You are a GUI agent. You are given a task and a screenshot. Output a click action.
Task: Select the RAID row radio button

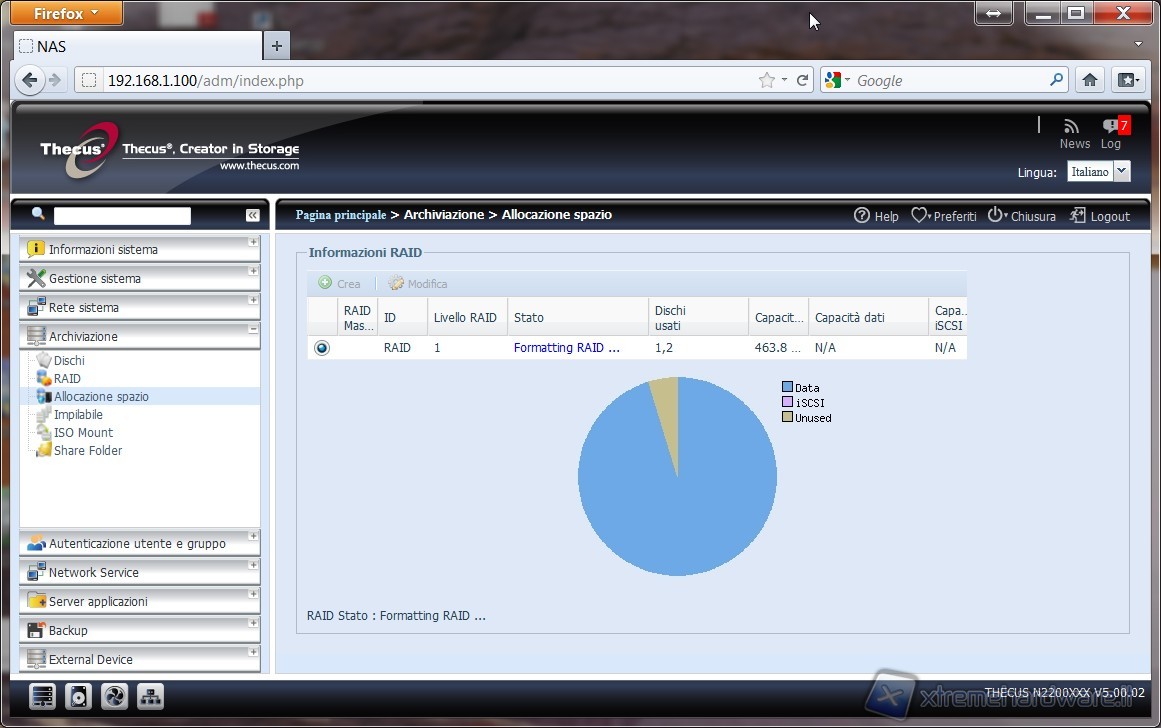322,348
